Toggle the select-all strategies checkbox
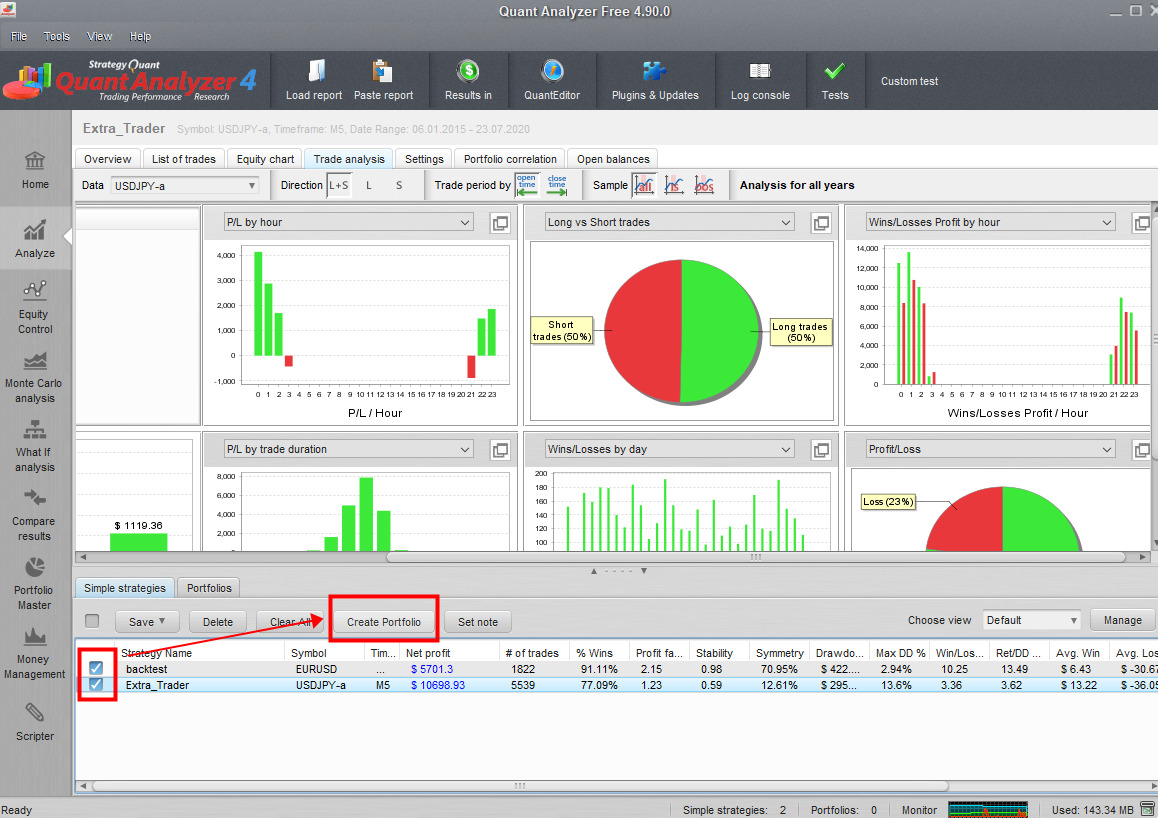 pos(92,621)
